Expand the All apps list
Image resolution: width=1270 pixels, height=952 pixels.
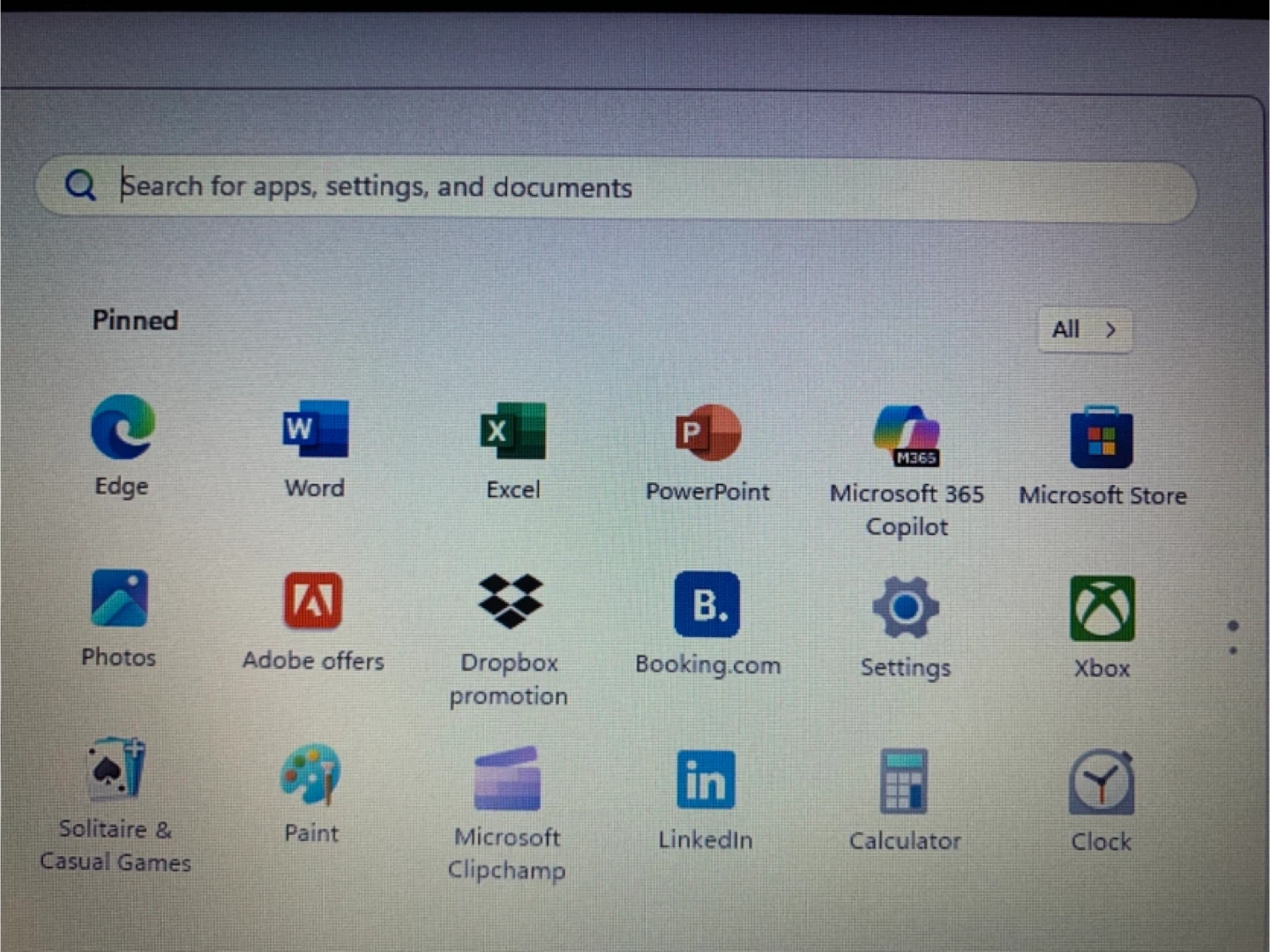click(1085, 330)
